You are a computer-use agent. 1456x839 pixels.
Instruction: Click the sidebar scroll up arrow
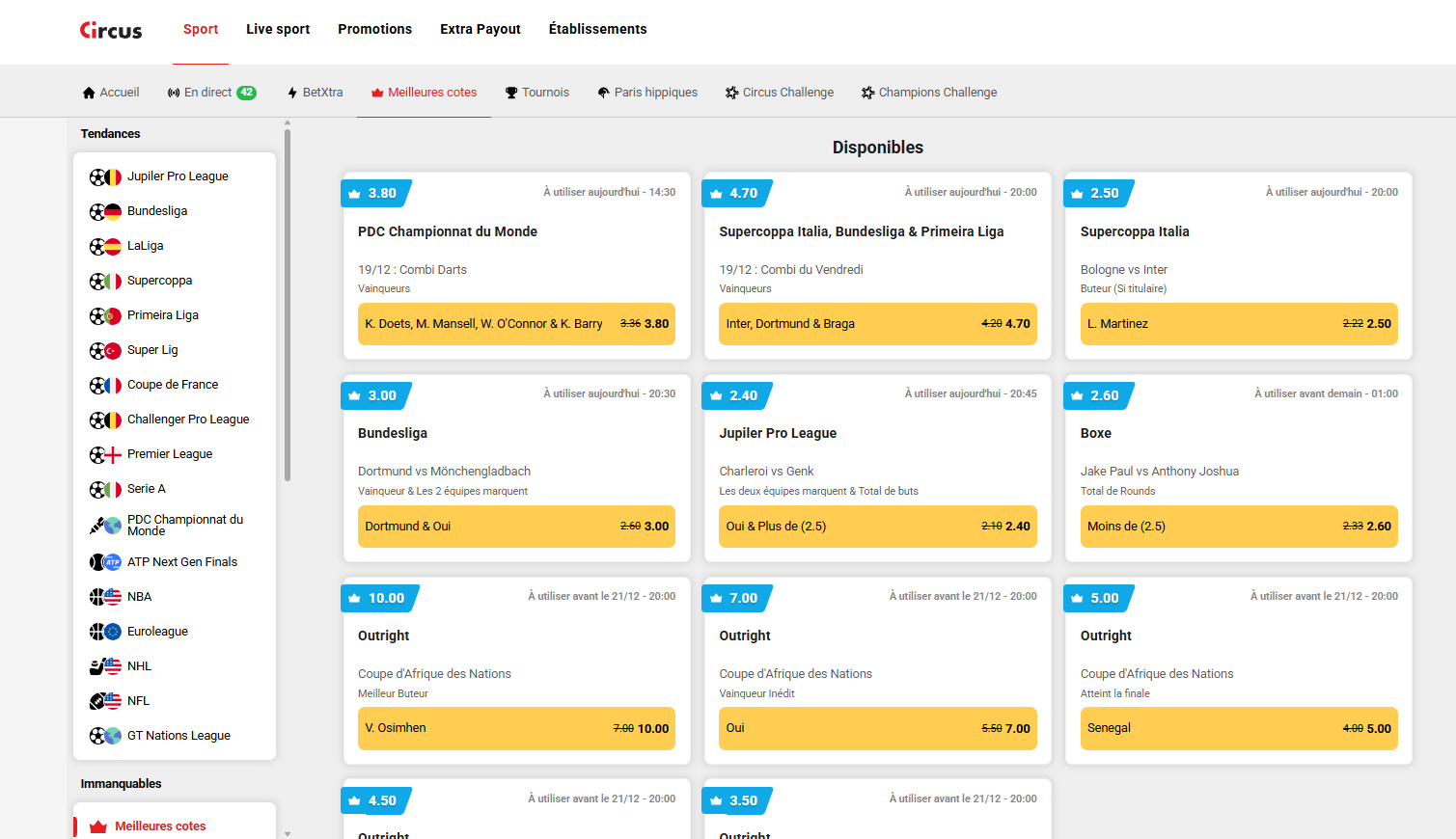(x=288, y=122)
